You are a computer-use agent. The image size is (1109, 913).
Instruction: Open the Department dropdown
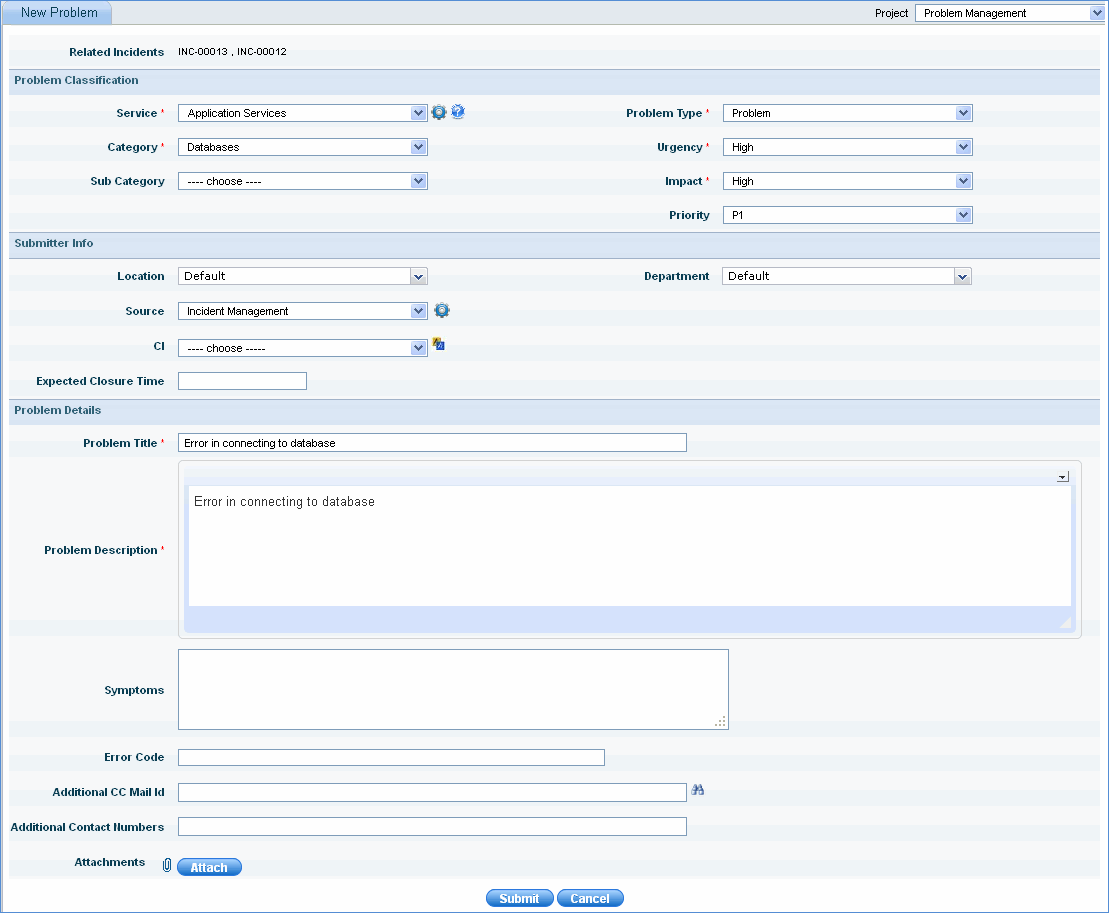(846, 277)
